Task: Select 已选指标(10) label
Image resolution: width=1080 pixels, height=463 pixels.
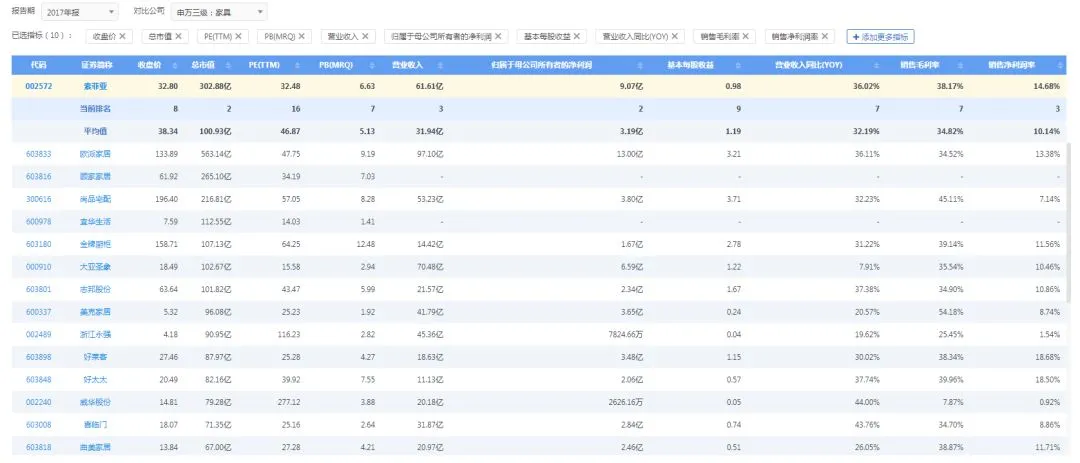Action: pos(42,36)
